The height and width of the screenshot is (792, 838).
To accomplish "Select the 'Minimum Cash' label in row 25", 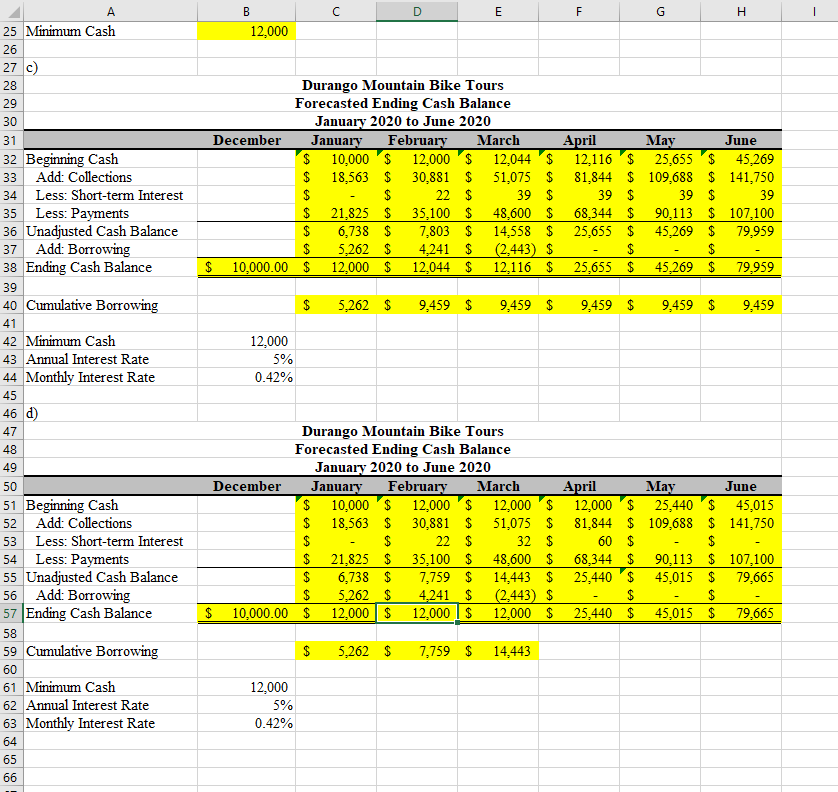I will tap(71, 31).
